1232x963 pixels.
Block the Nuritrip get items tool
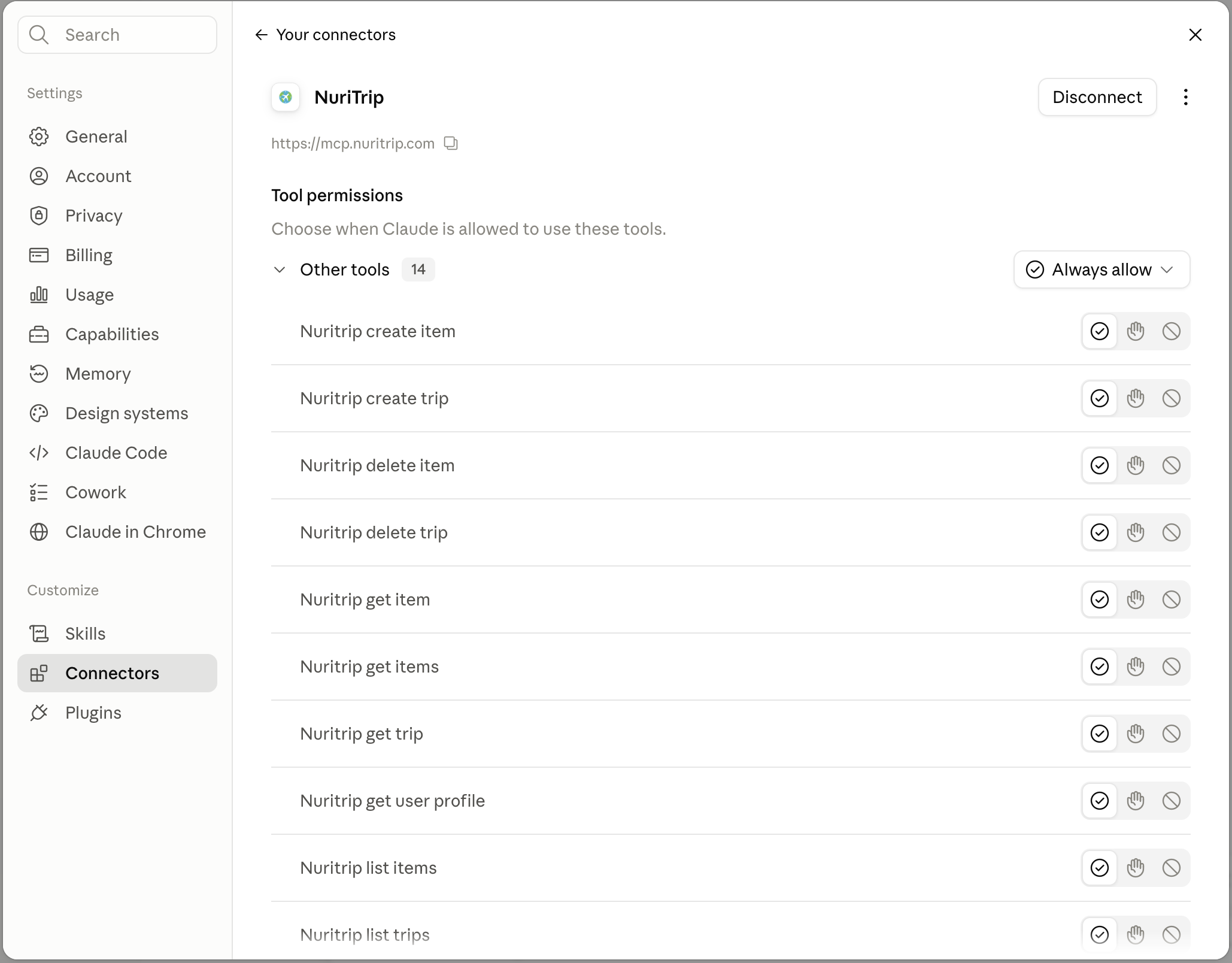coord(1171,667)
